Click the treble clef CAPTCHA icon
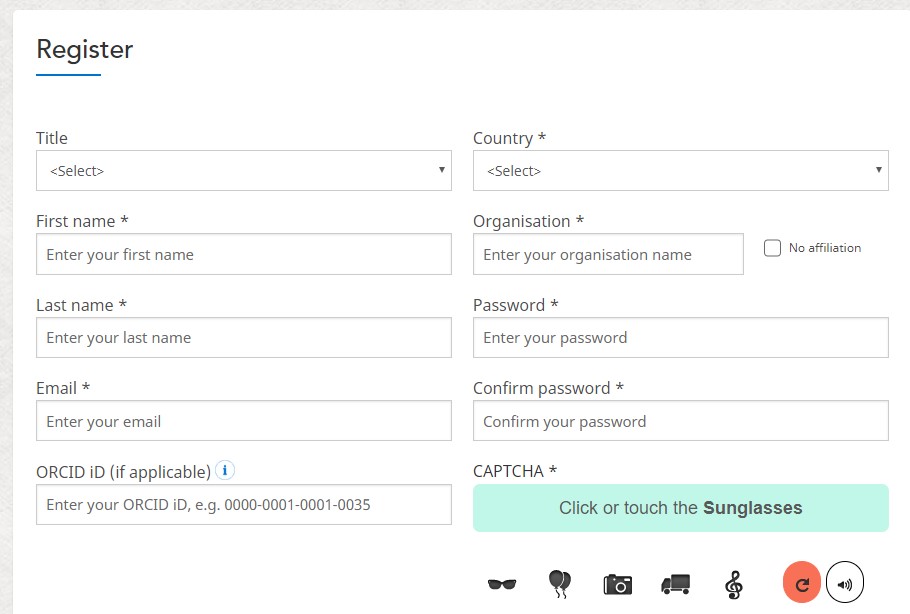The width and height of the screenshot is (910, 614). point(734,584)
